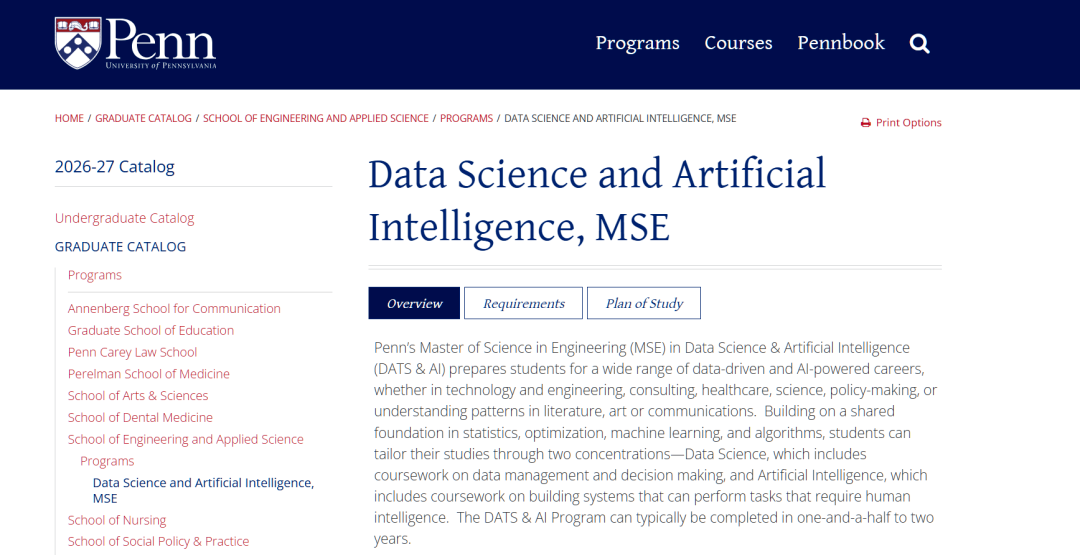Click the Penn shield logo
Viewport: 1080px width, 555px height.
pyautogui.click(x=78, y=43)
